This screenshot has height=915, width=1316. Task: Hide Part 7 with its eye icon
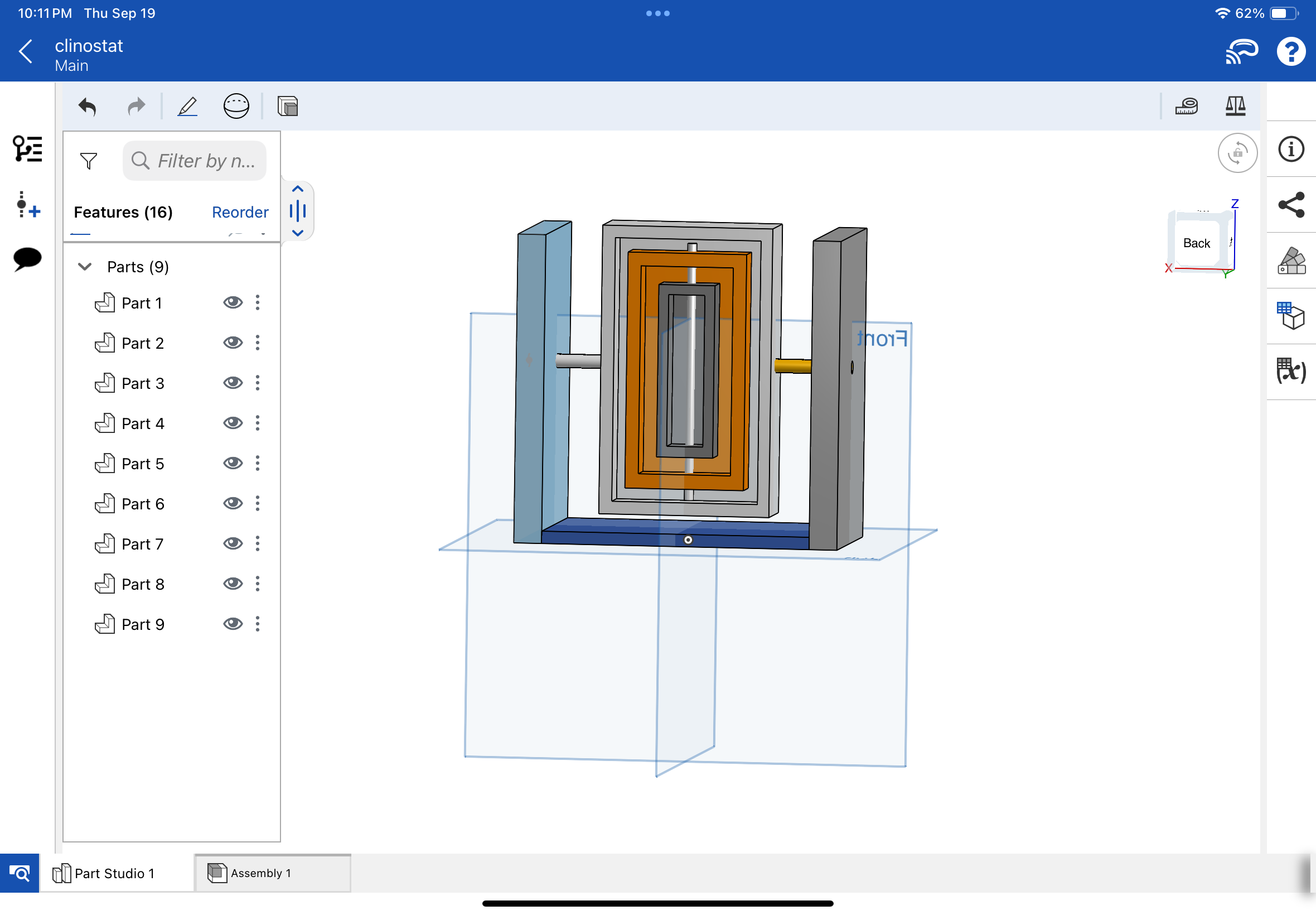(x=233, y=543)
